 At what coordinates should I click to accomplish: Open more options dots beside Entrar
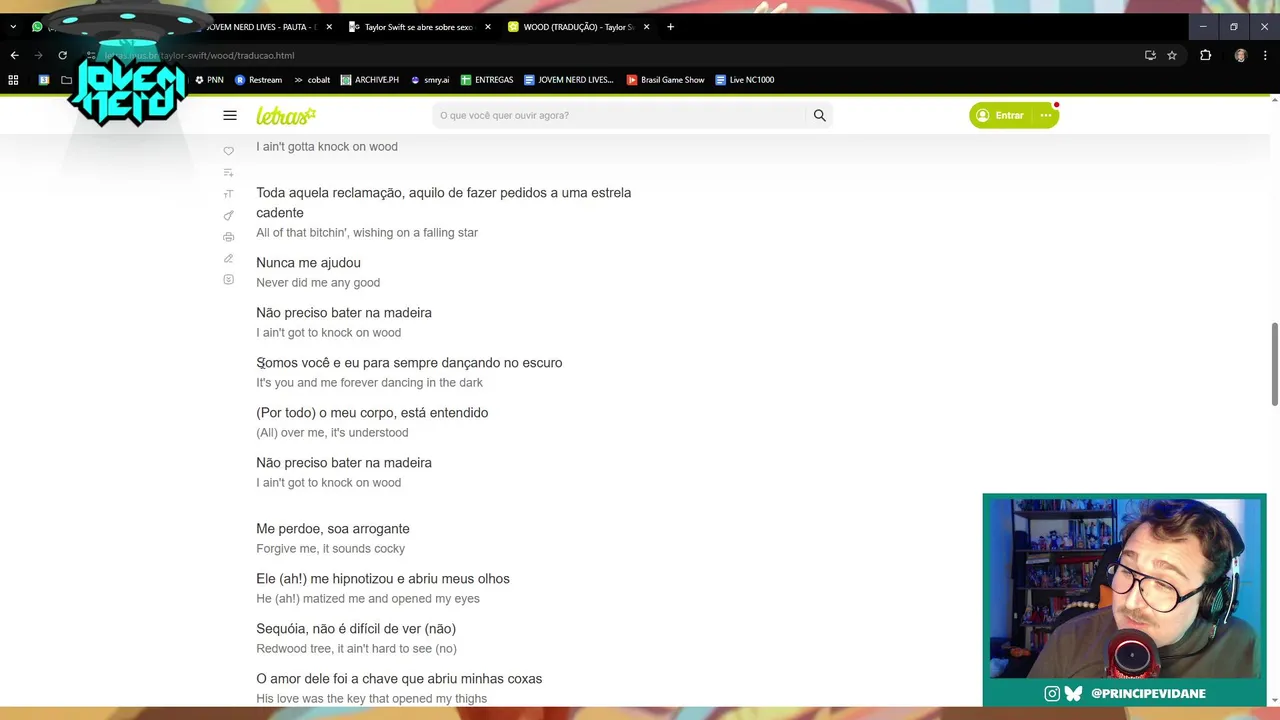click(1046, 115)
